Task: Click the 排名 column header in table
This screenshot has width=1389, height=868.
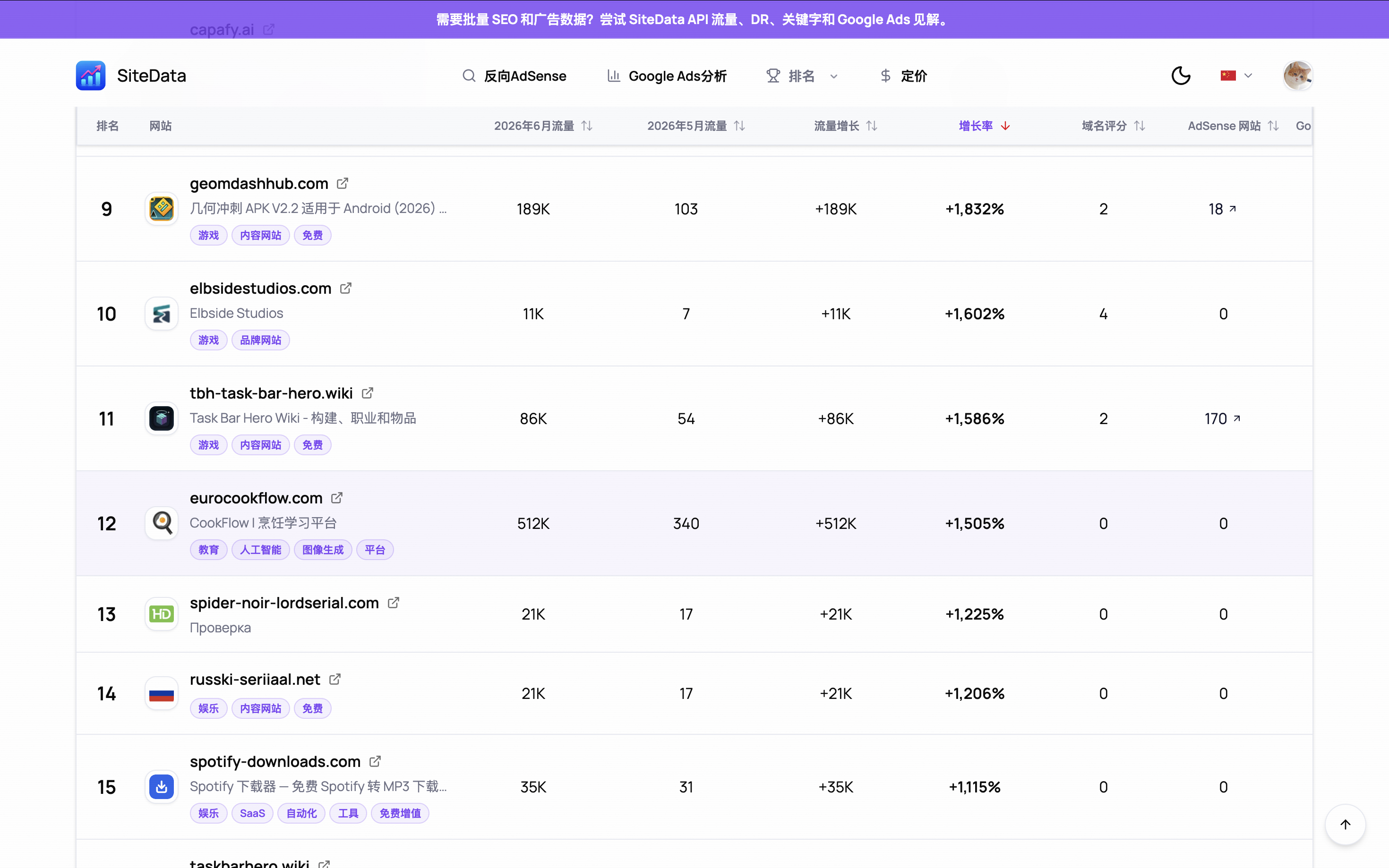Action: [107, 126]
